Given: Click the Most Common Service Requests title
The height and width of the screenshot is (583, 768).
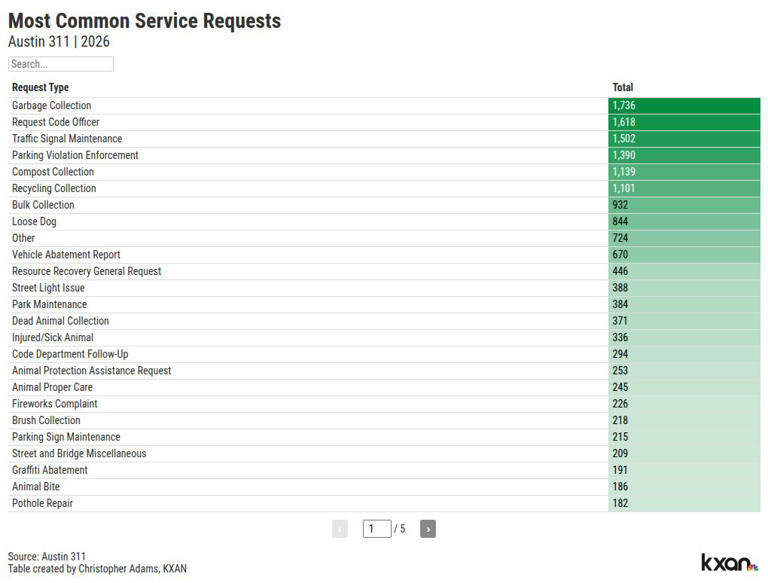Looking at the screenshot, I should click(x=144, y=21).
